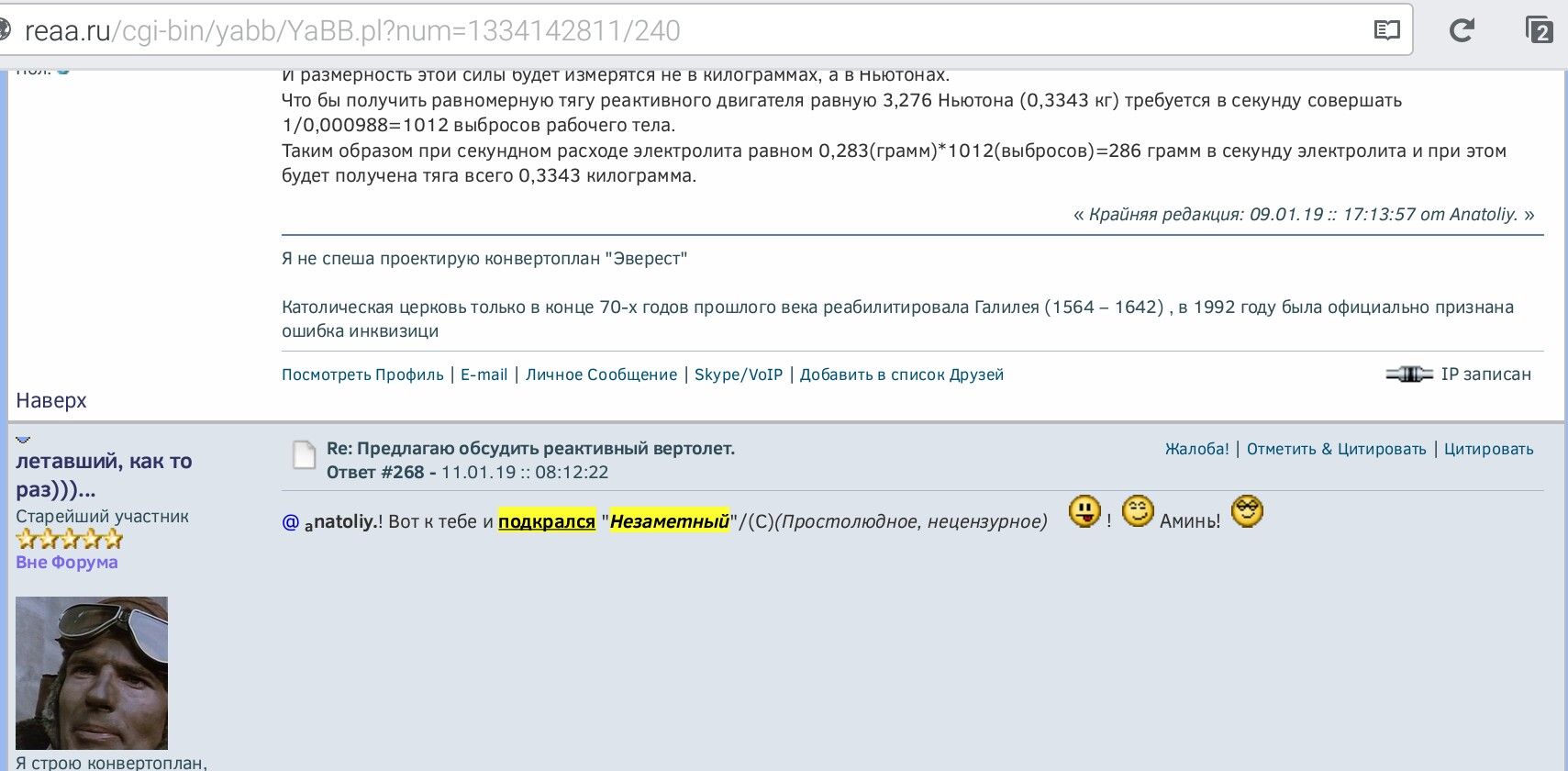Image resolution: width=1568 pixels, height=771 pixels.
Task: Click the five-star rank under 'Старейший участник'
Action: [x=69, y=540]
